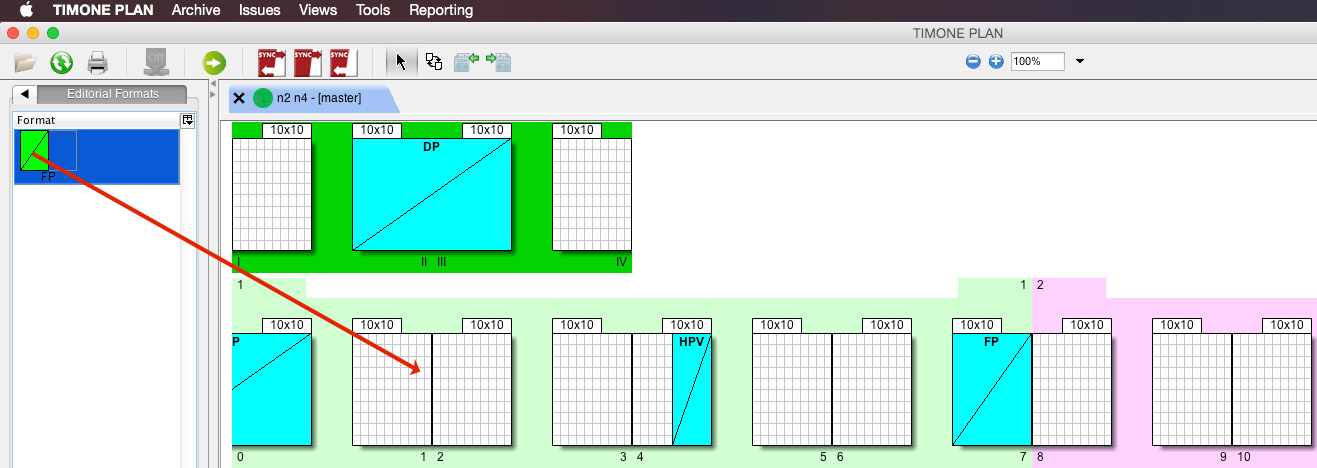Select page 9 in the page plan
This screenshot has height=468, width=1317.
[x=1192, y=389]
